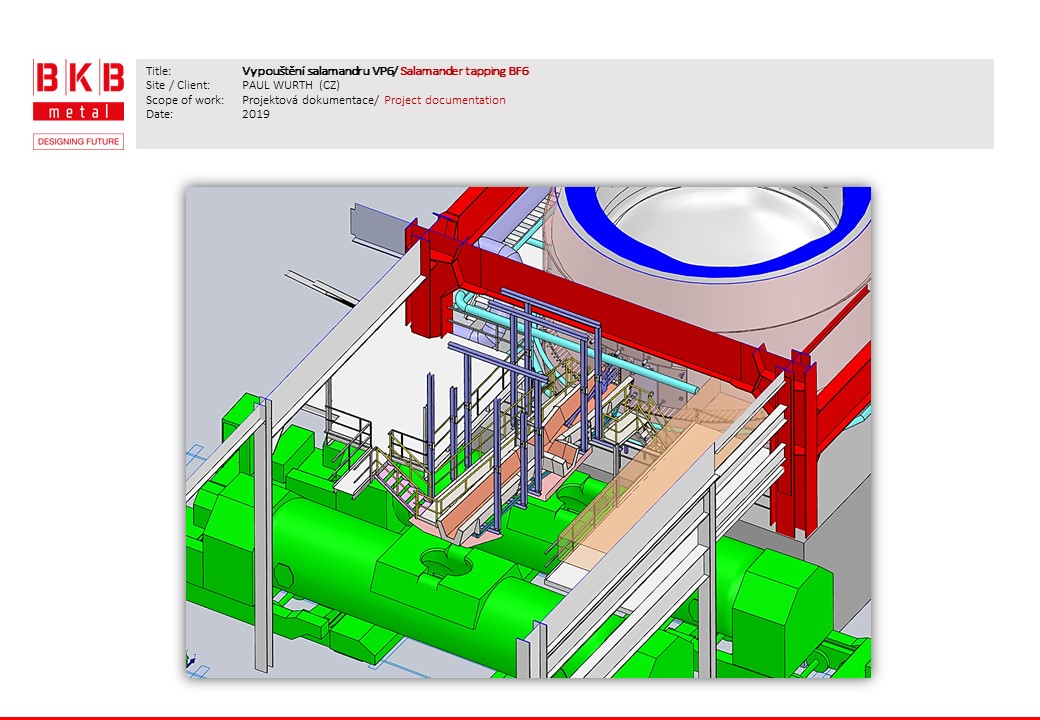Click the DESIGNING FUTURE tagline box
This screenshot has height=720, width=1040.
click(x=79, y=142)
